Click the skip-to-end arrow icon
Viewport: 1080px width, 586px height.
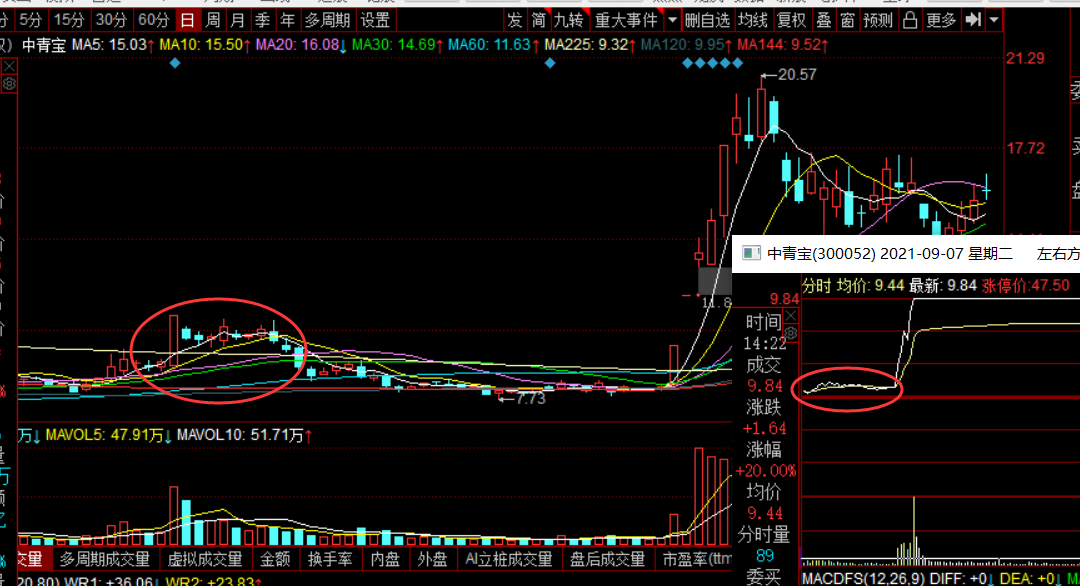pos(972,20)
